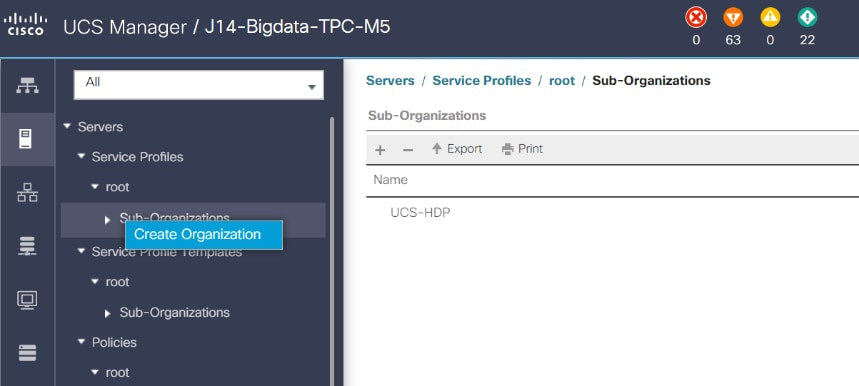Click the UCS Manager title text

pyautogui.click(x=124, y=26)
